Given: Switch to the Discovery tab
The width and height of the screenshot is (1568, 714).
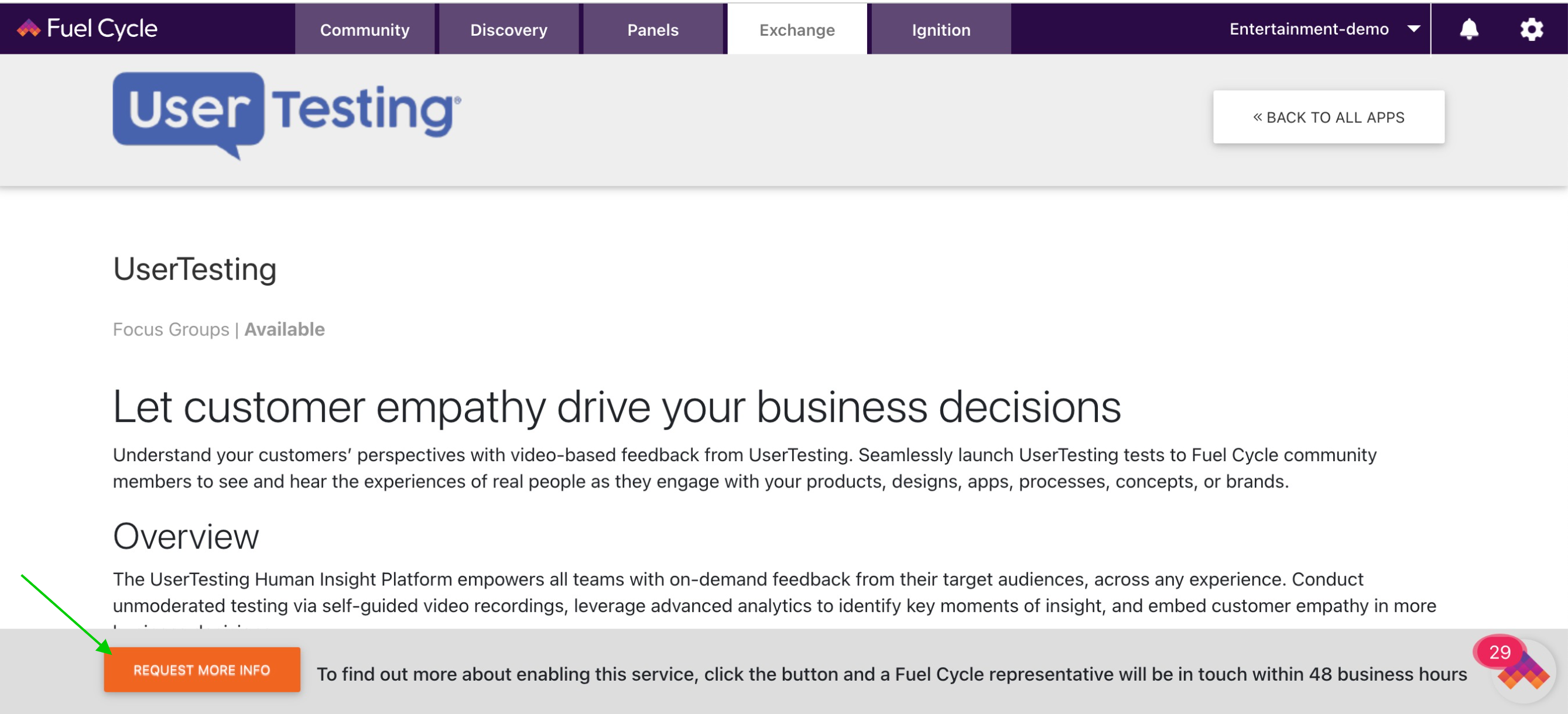Looking at the screenshot, I should coord(509,29).
